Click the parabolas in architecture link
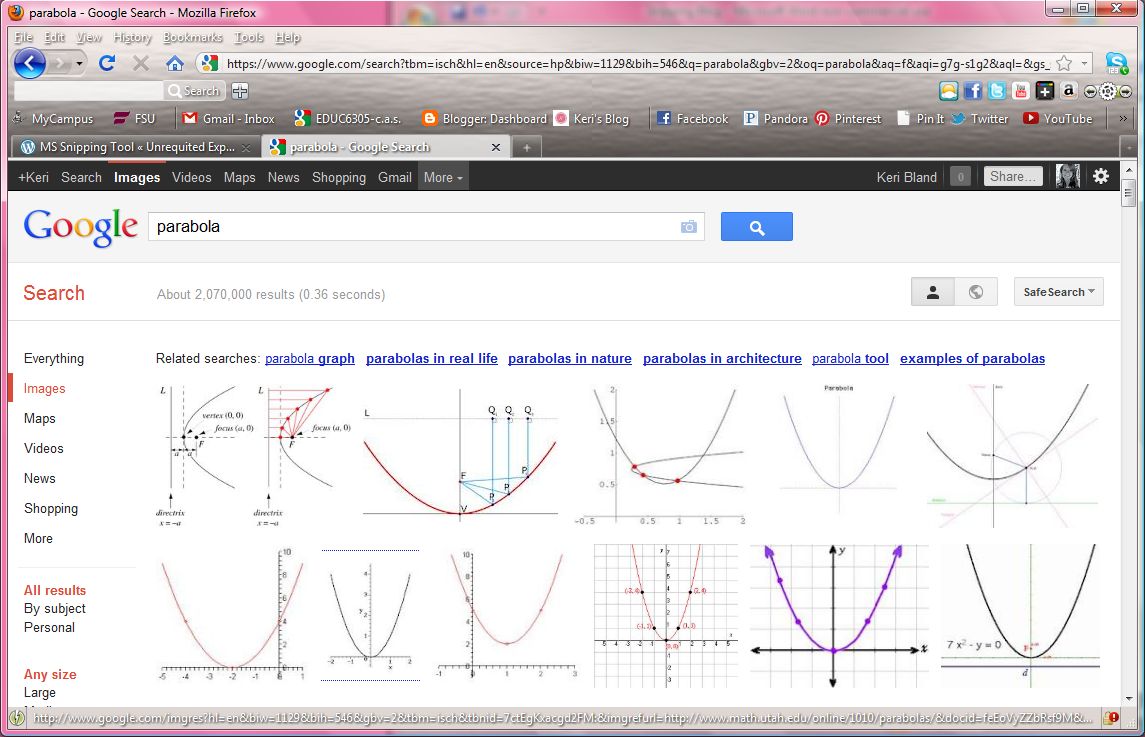This screenshot has height=737, width=1145. click(x=722, y=359)
